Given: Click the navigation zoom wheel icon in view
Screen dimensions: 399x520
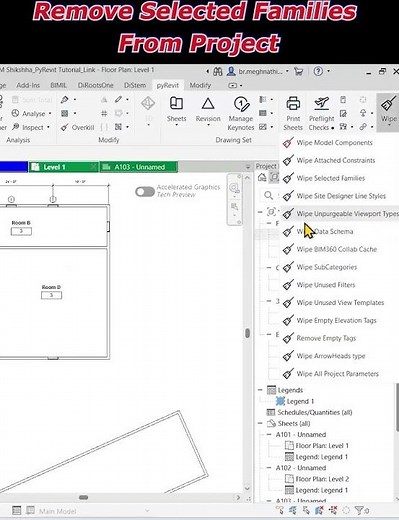Looking at the screenshot, I should pos(235,189).
